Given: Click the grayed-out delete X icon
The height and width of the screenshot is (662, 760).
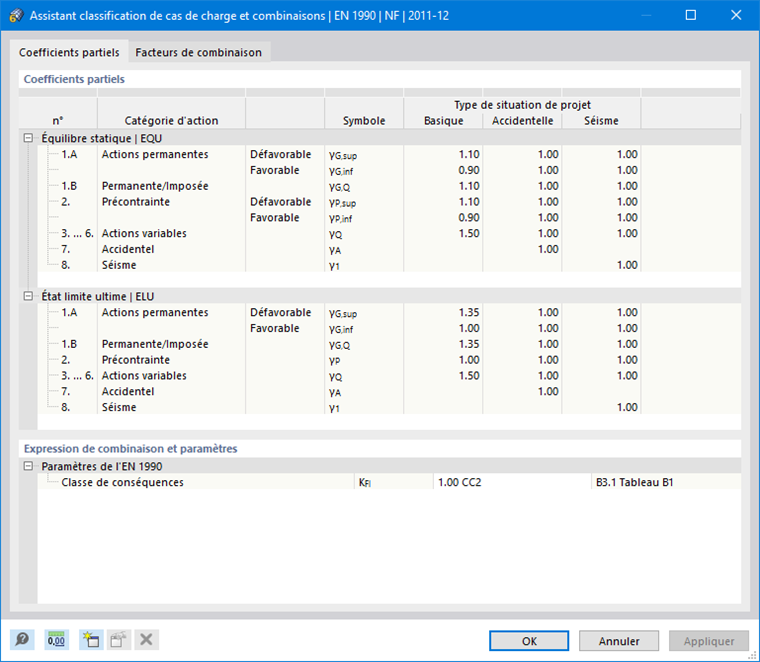Looking at the screenshot, I should [146, 640].
